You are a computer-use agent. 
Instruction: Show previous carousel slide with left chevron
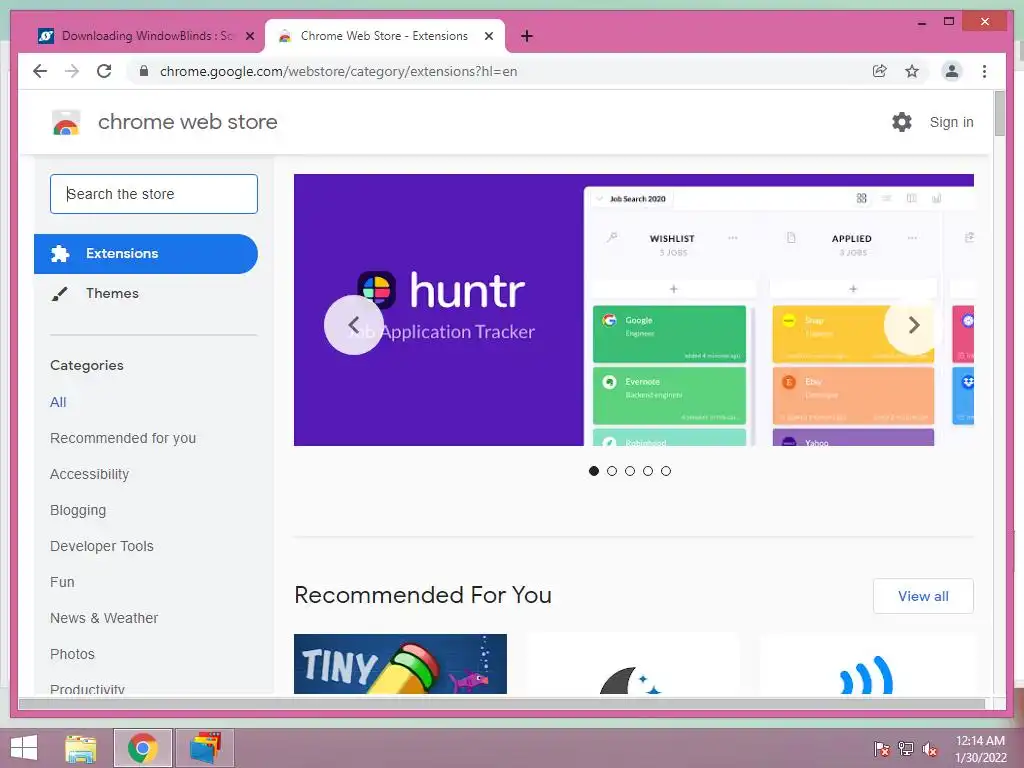click(353, 325)
